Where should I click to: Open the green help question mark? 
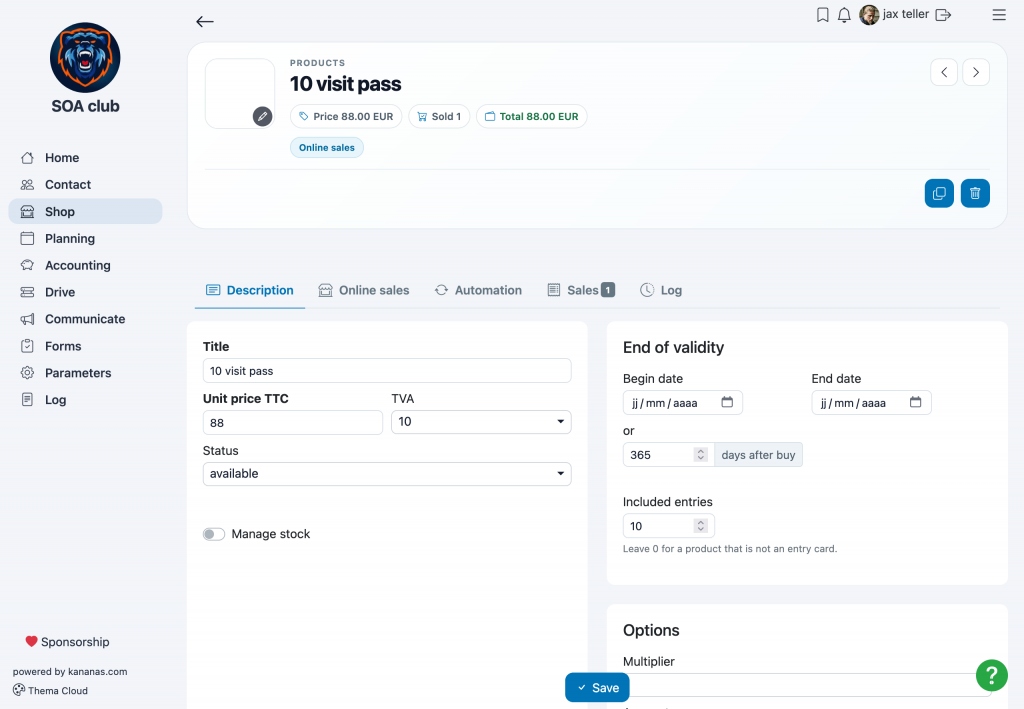991,675
